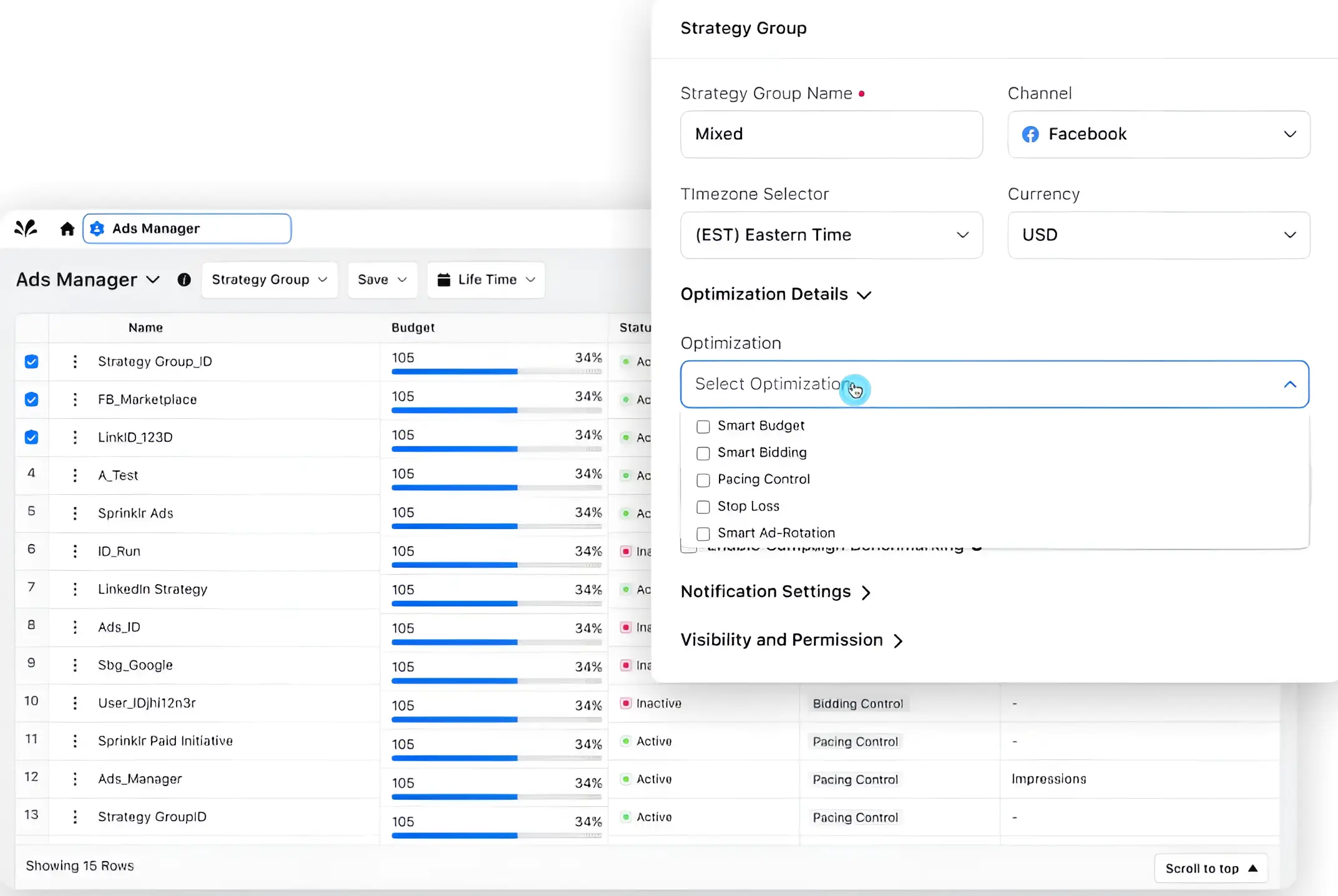The image size is (1338, 896).
Task: Open the Save dropdown
Action: coord(382,280)
